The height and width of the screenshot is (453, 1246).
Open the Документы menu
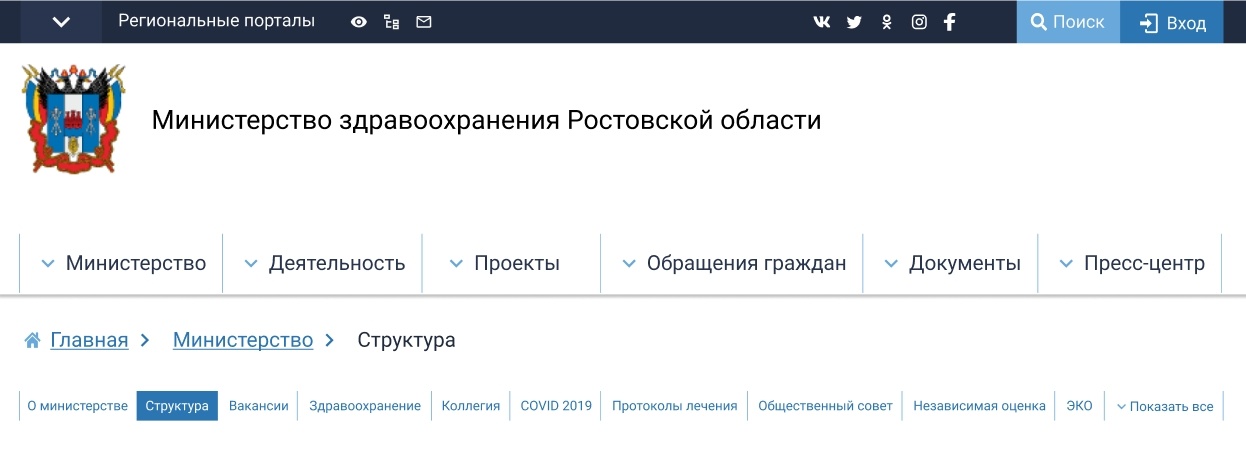951,264
